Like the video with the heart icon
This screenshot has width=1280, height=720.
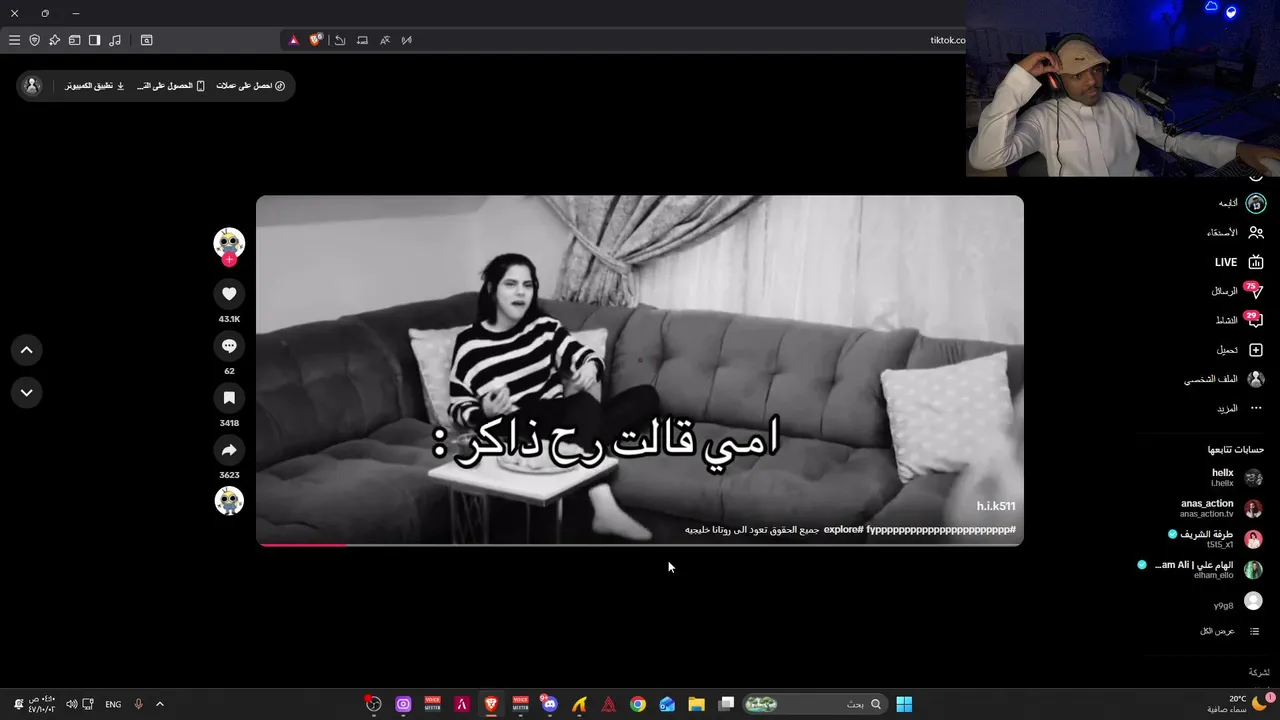(x=229, y=293)
